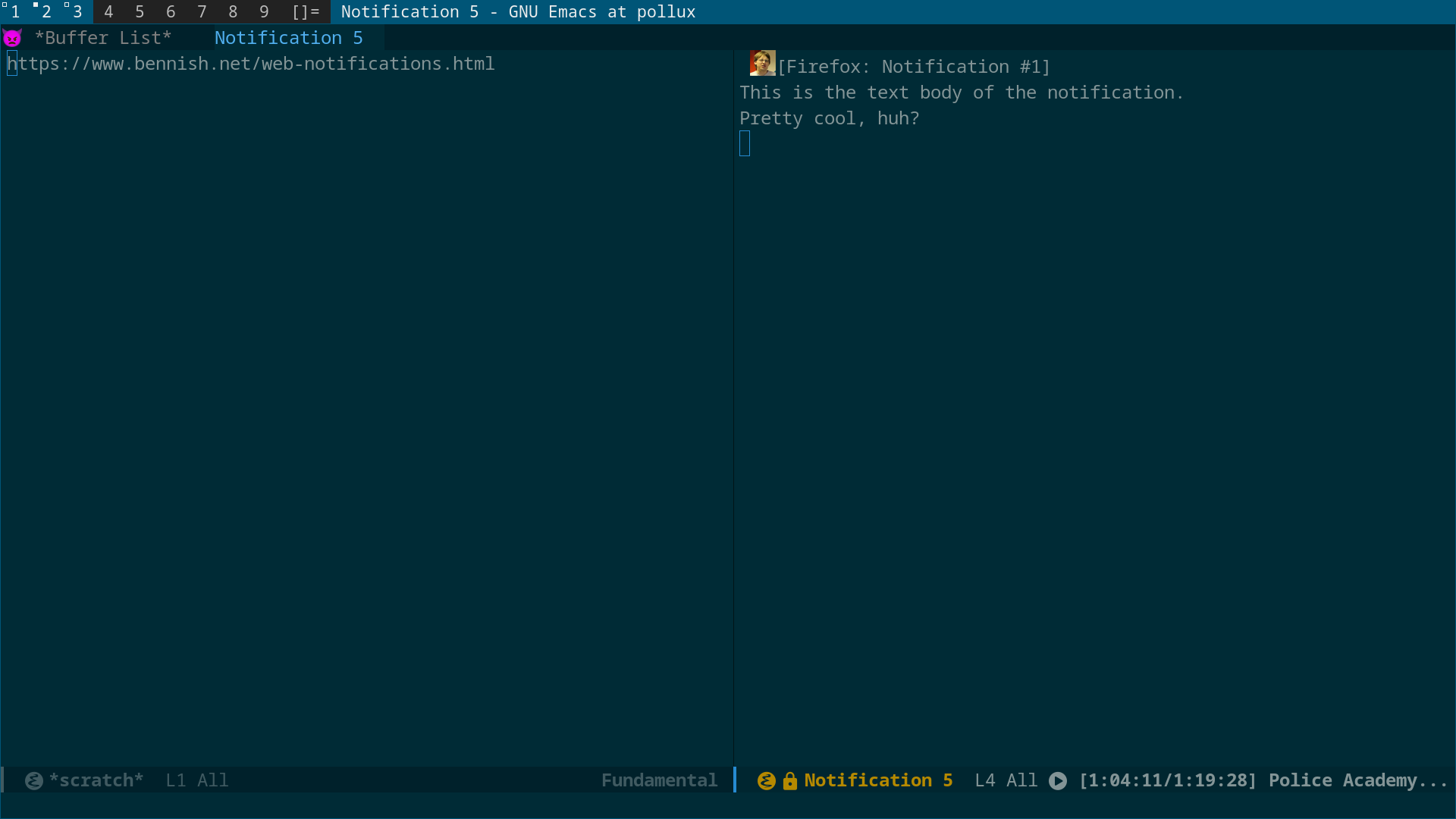The height and width of the screenshot is (819, 1456).
Task: Click the purple devil icon in tab bar
Action: [x=12, y=38]
